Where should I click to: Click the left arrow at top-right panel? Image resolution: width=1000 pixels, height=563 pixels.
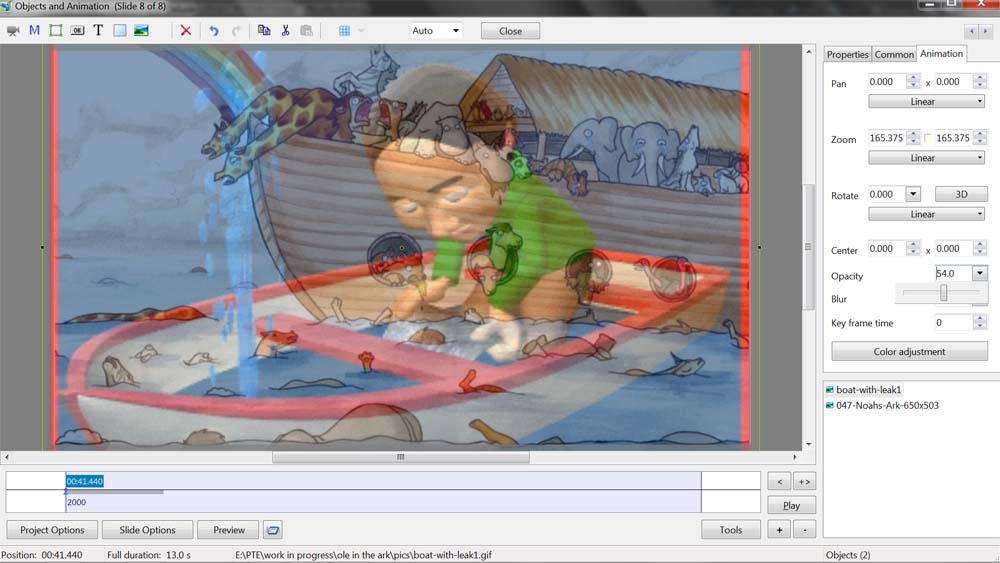971,31
